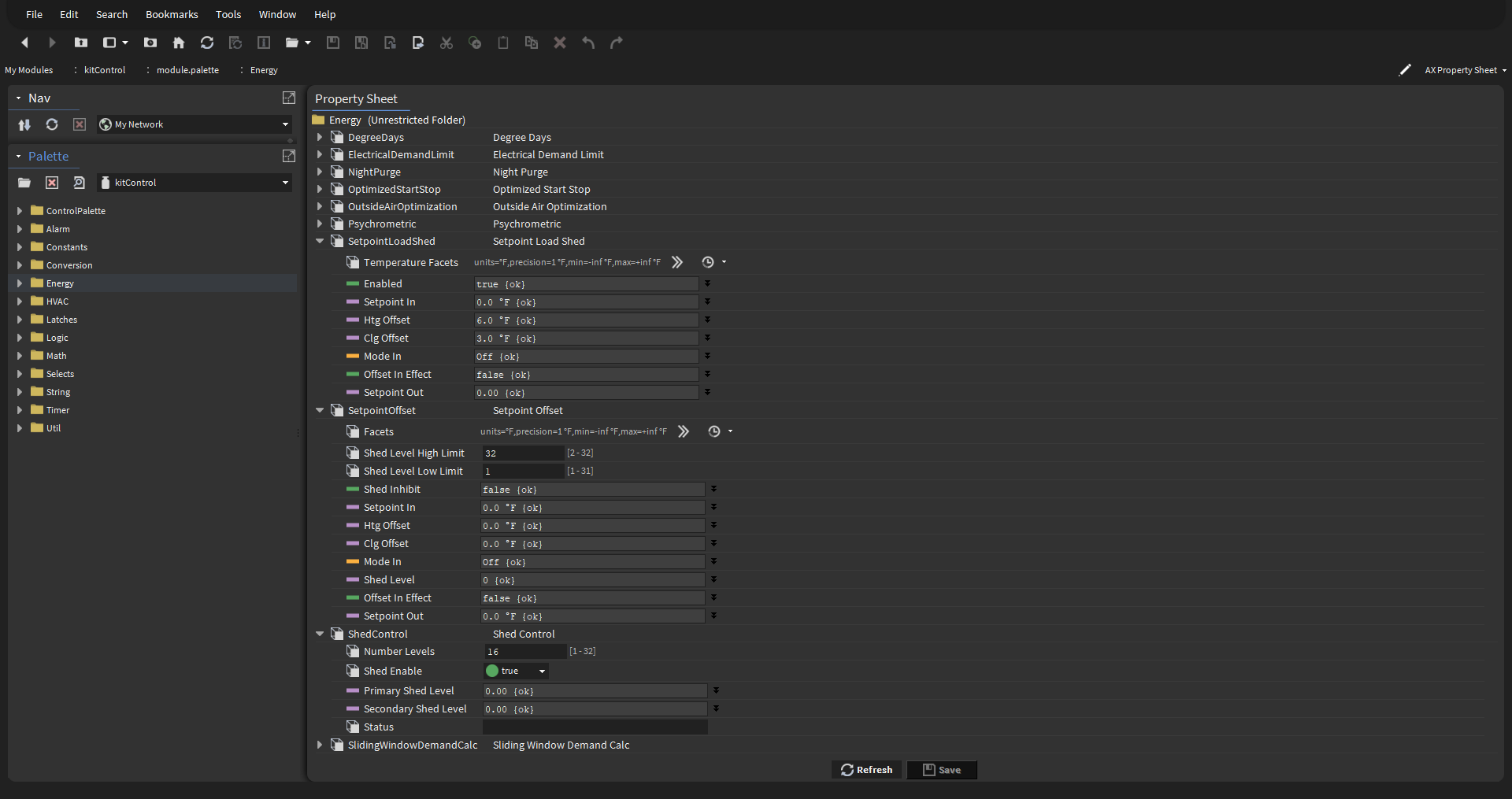Open the Bookmarks menu

[172, 14]
